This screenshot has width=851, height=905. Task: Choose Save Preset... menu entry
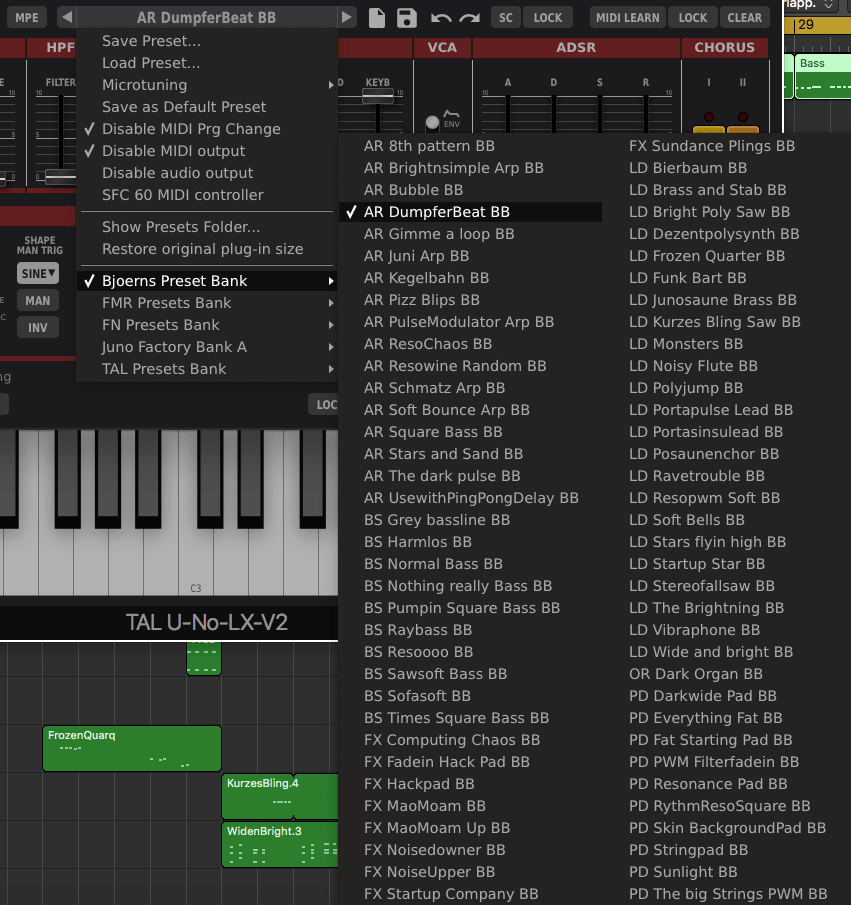pyautogui.click(x=206, y=41)
